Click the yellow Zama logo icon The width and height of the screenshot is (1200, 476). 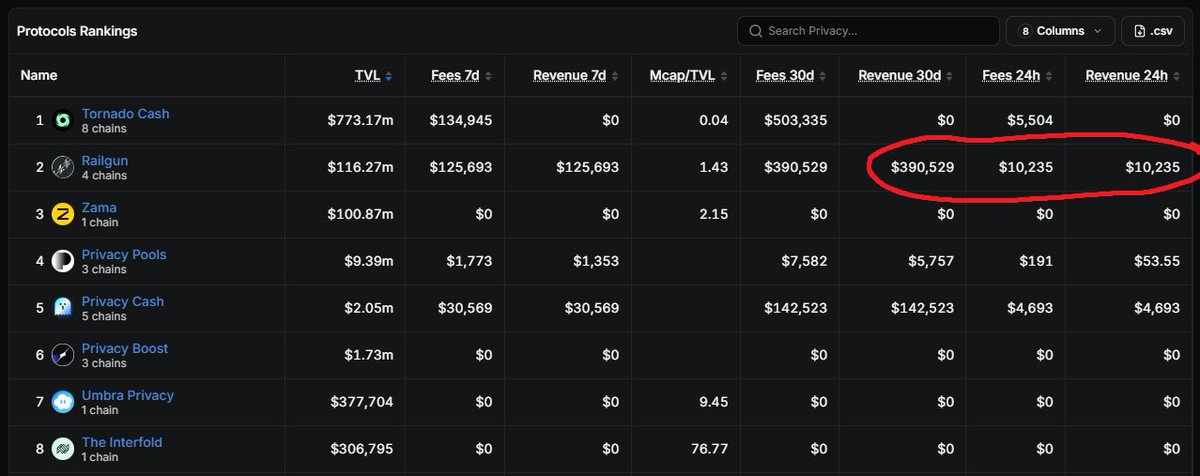pos(63,214)
